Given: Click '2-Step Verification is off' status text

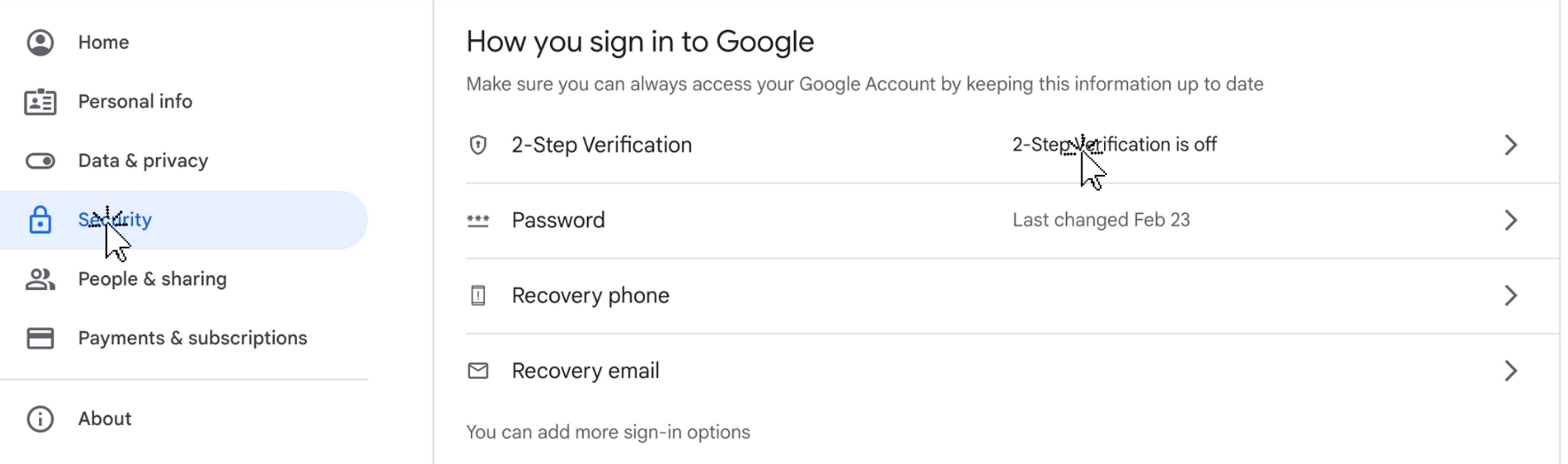Looking at the screenshot, I should 1153,145.
